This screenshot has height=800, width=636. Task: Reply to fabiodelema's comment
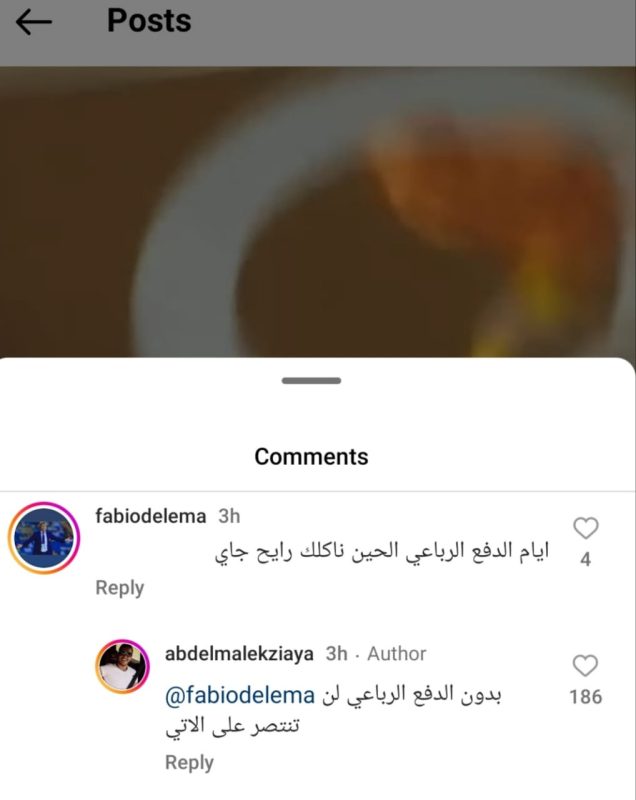pos(120,588)
